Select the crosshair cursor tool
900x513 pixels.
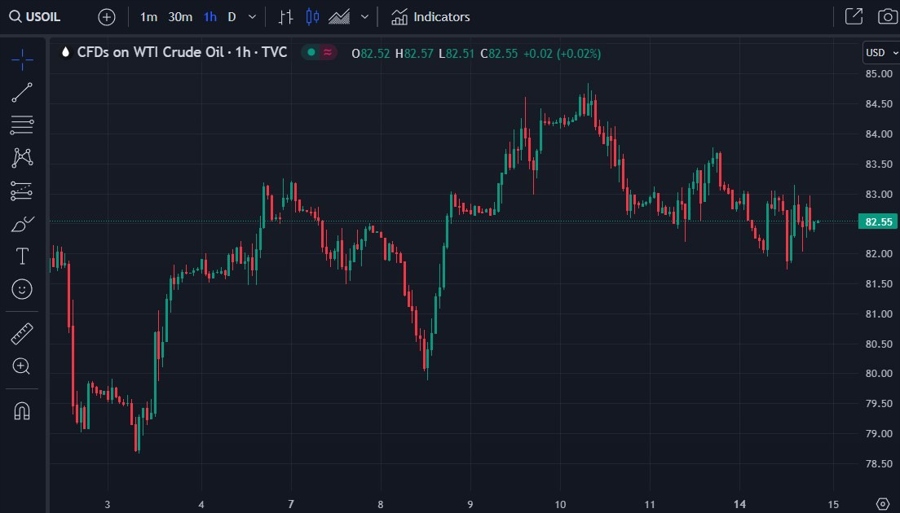22,60
